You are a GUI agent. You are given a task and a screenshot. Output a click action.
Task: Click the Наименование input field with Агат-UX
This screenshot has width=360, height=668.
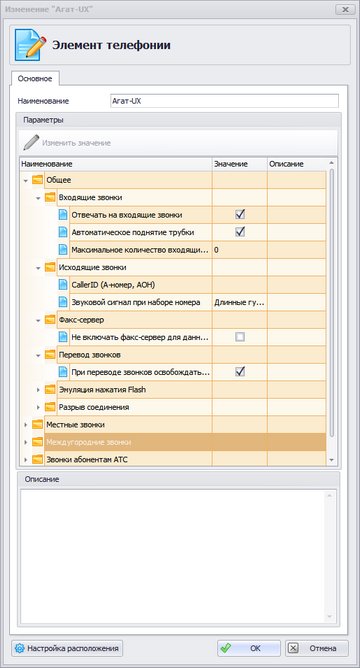[224, 101]
